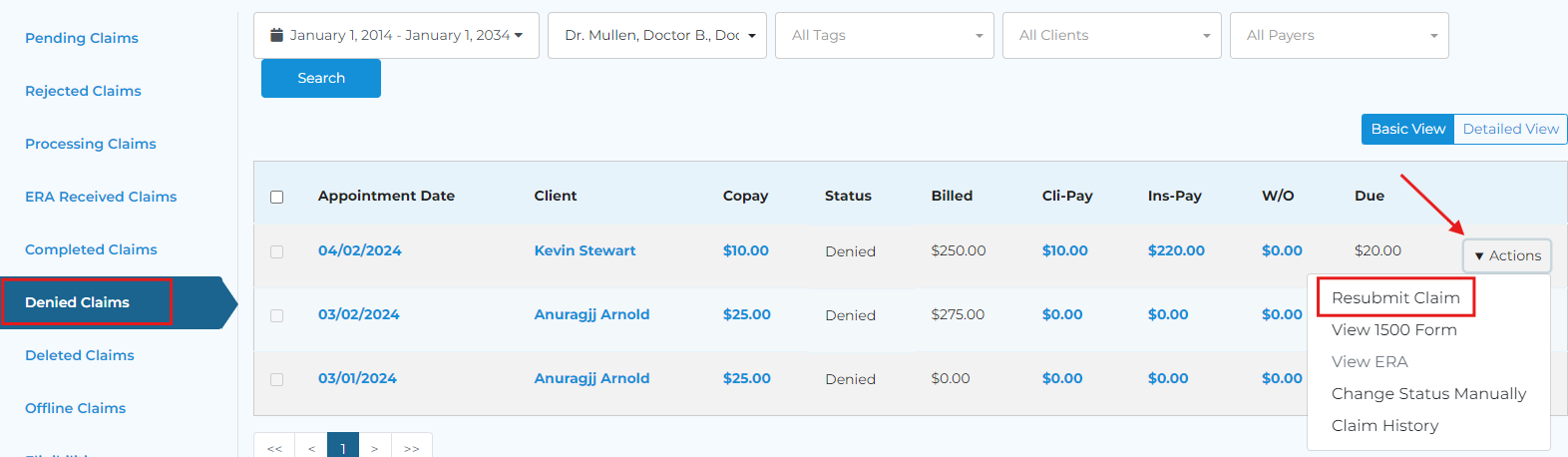Jump to last page of results

411,448
